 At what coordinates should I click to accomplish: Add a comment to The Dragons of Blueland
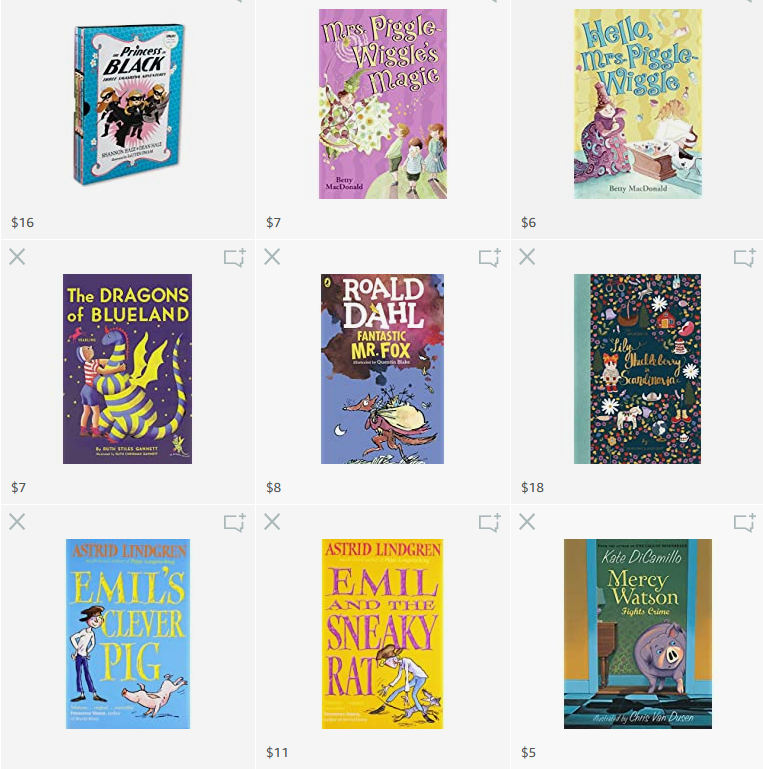(235, 257)
